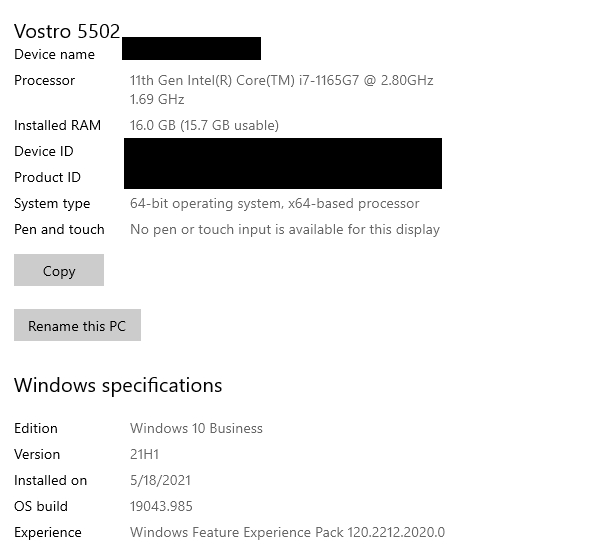Select the Pen and touch label
The height and width of the screenshot is (549, 596).
point(59,229)
